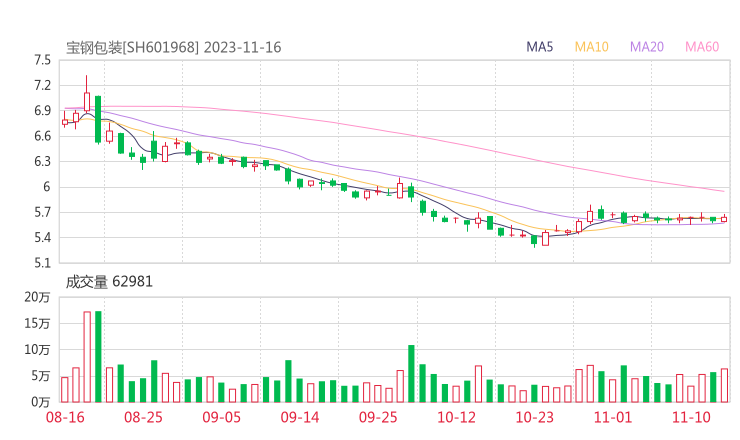Click the 6.6 price axis value

tap(42, 136)
